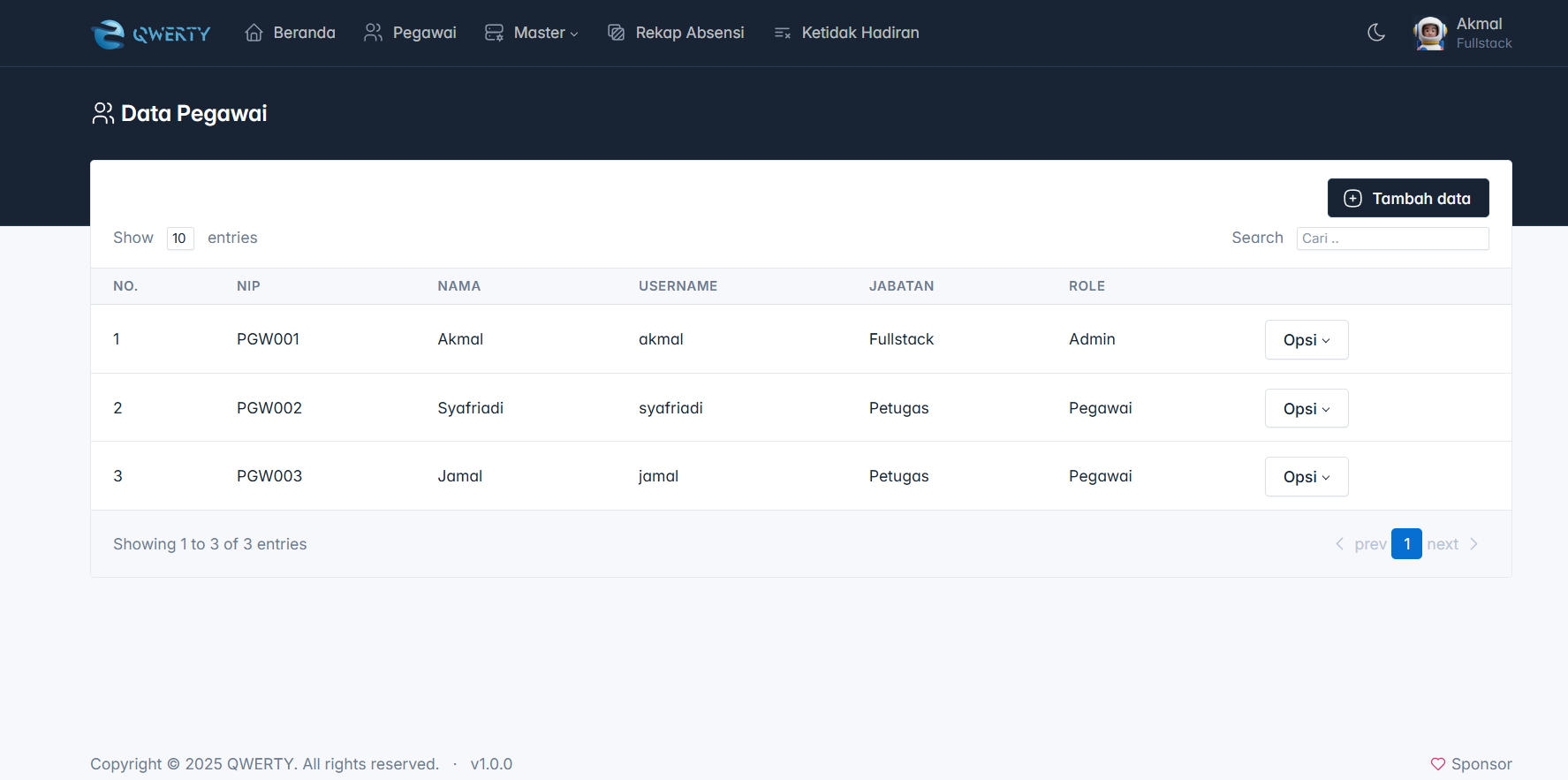Click the Pegawai users icon in navbar

[374, 33]
